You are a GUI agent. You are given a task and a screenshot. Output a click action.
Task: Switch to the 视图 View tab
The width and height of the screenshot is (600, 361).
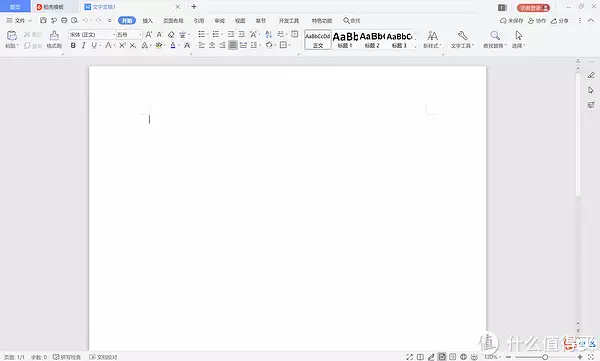click(240, 20)
